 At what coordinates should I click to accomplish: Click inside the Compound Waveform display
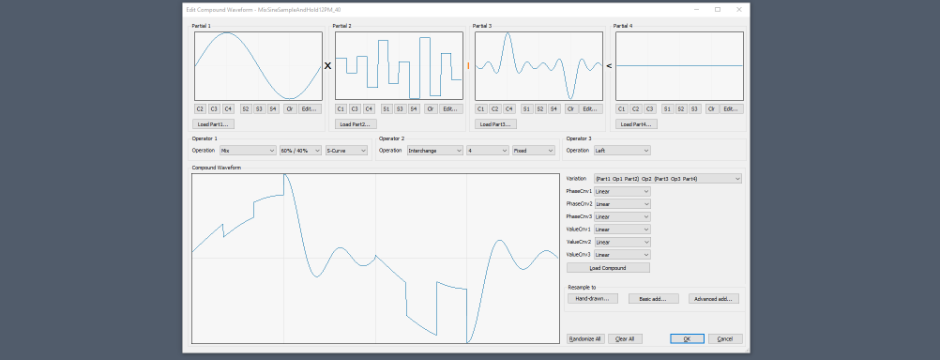click(375, 259)
